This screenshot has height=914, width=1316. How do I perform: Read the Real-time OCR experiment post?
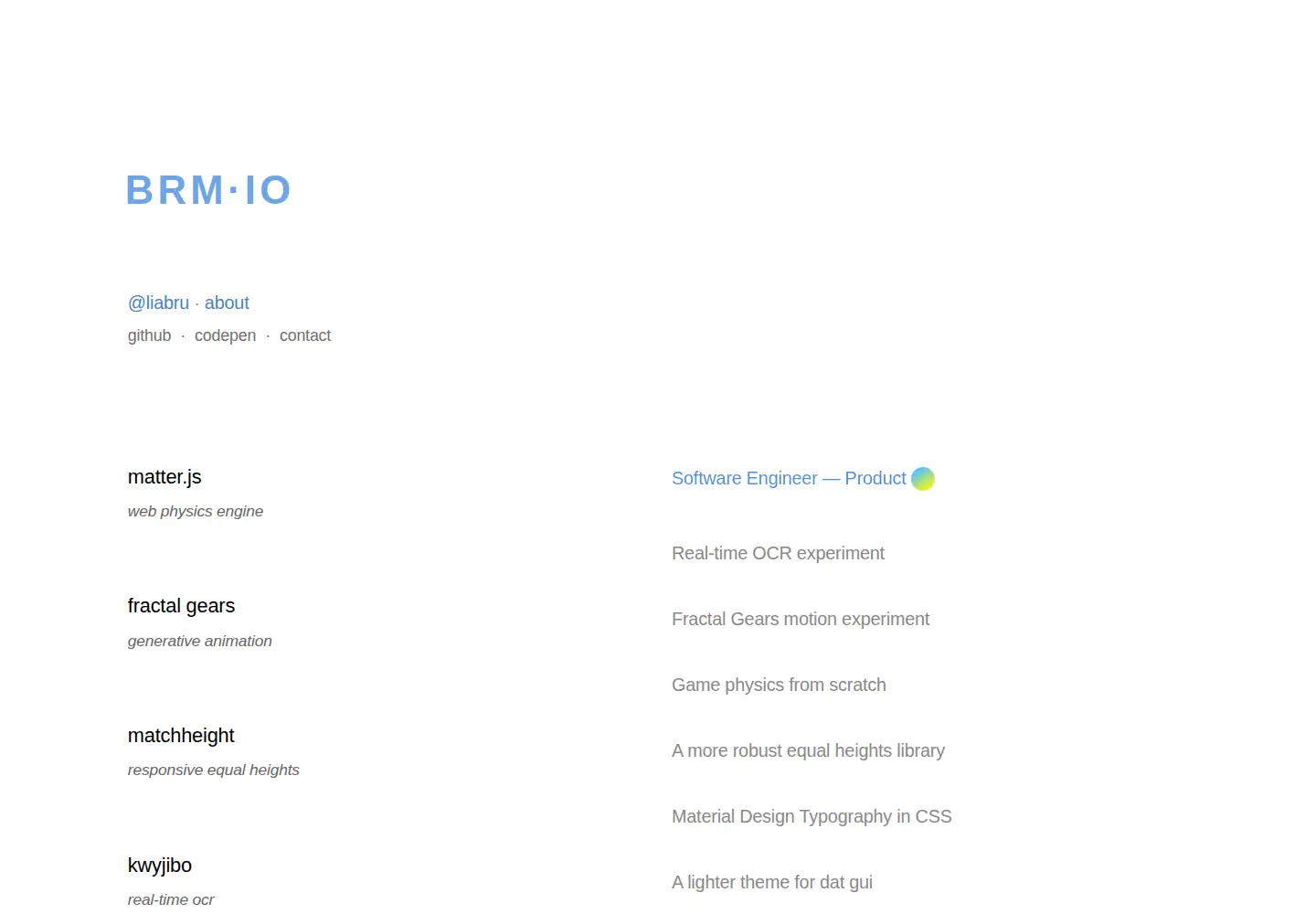tap(778, 553)
